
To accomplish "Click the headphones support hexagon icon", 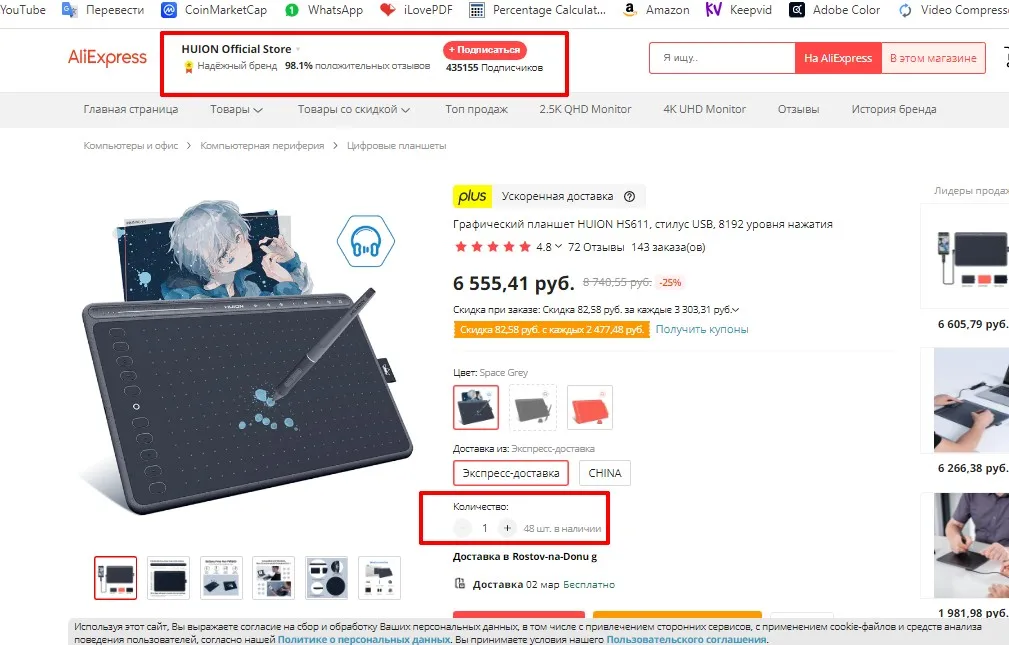I will click(x=366, y=241).
